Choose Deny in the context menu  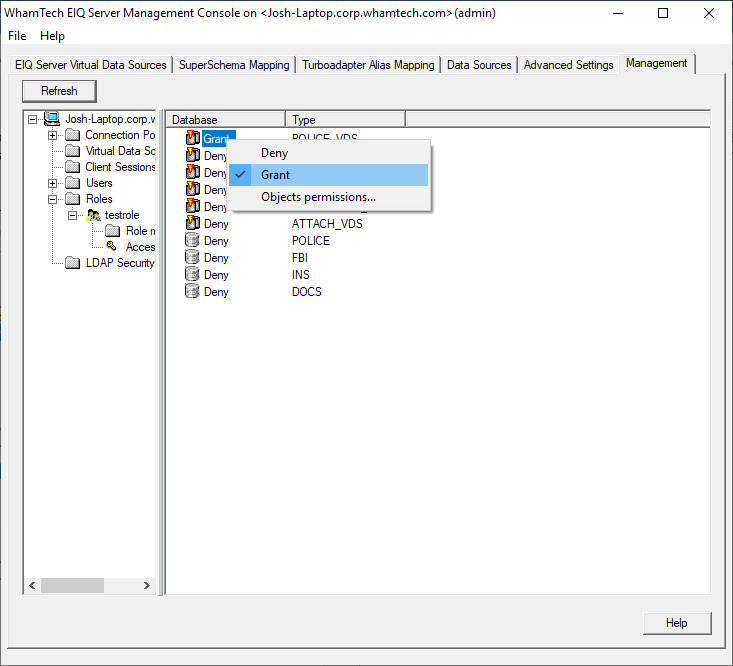(x=274, y=153)
